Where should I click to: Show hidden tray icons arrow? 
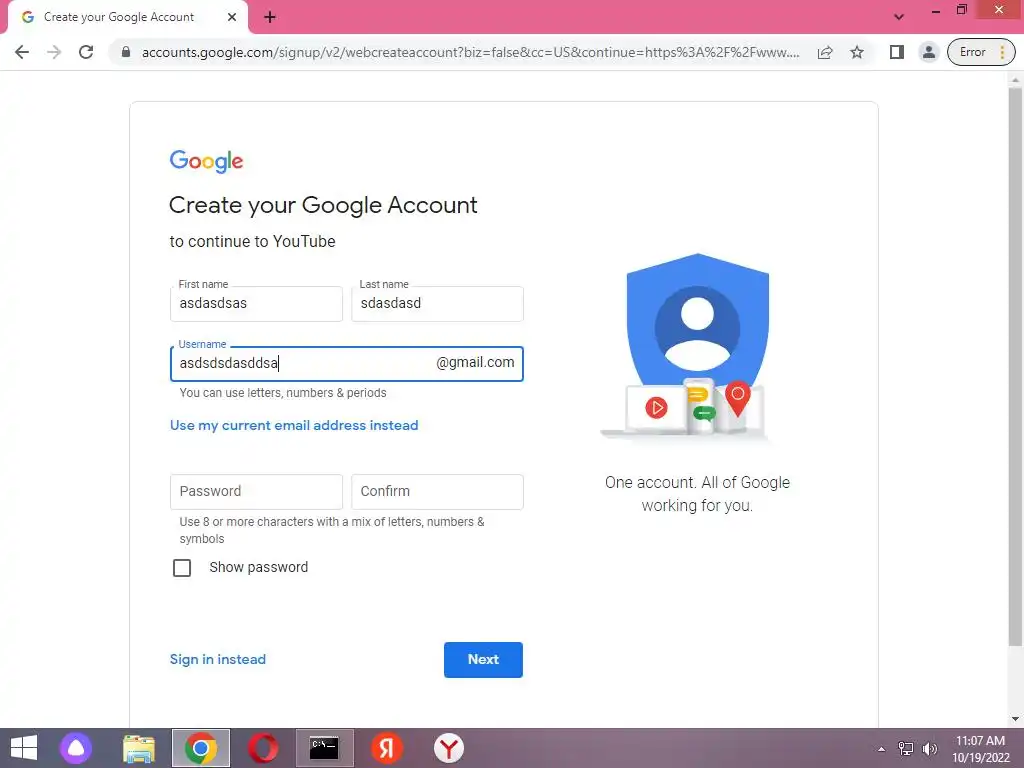[881, 748]
